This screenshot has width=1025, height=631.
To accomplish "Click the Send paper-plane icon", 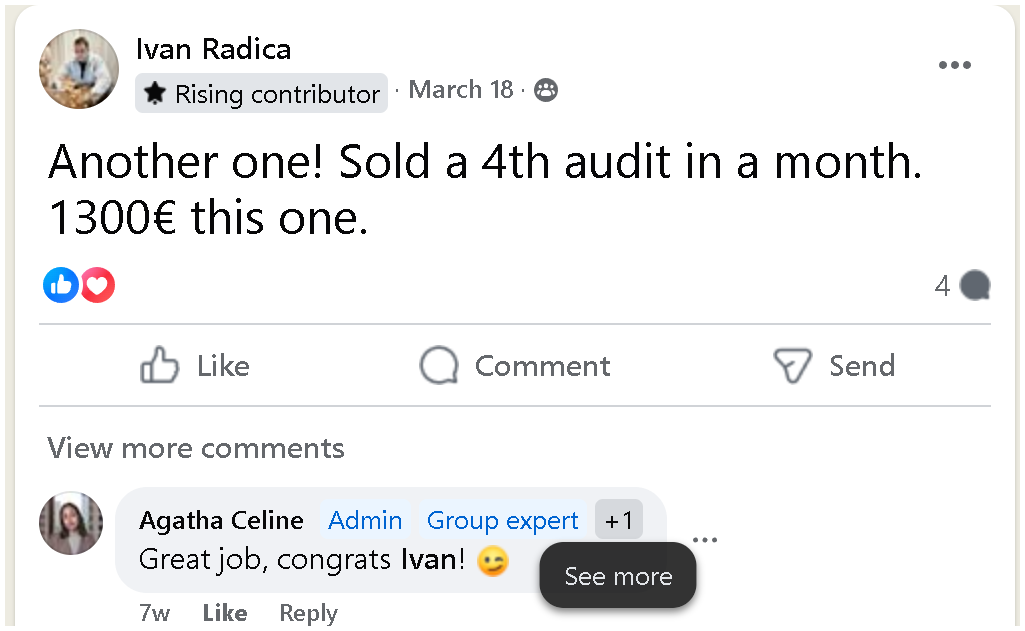I will 791,365.
